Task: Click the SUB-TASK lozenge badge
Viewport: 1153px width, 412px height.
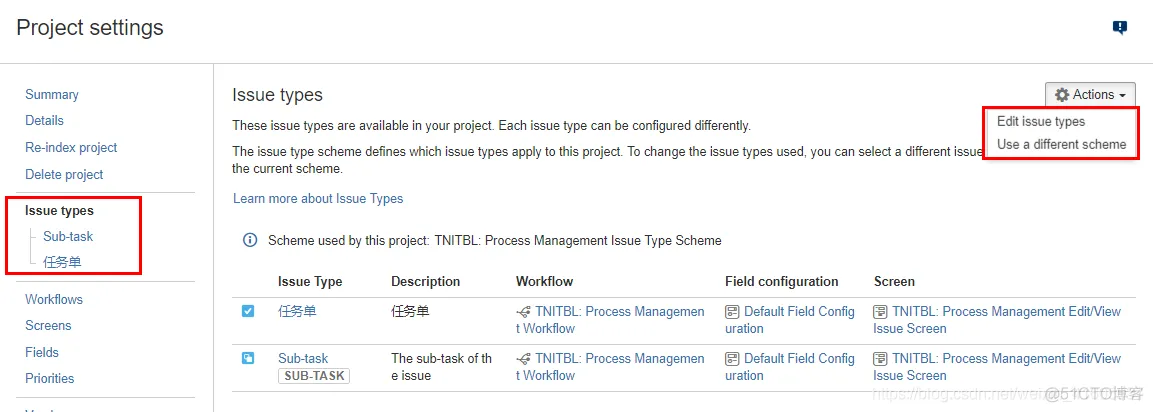Action: click(x=314, y=376)
